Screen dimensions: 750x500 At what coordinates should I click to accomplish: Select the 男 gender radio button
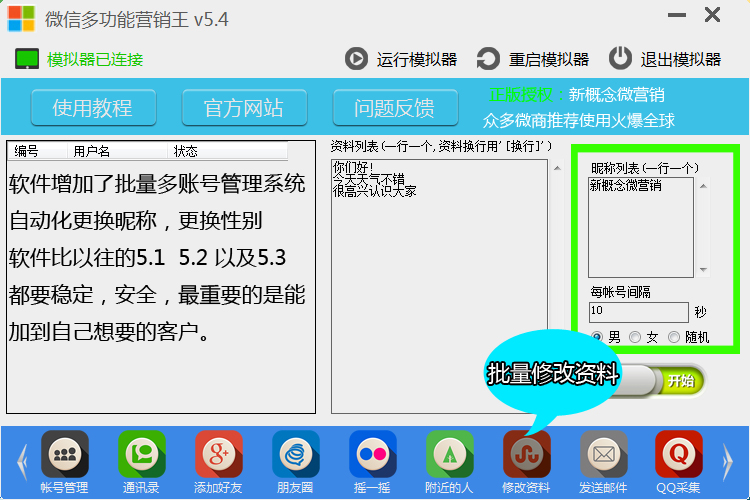598,337
